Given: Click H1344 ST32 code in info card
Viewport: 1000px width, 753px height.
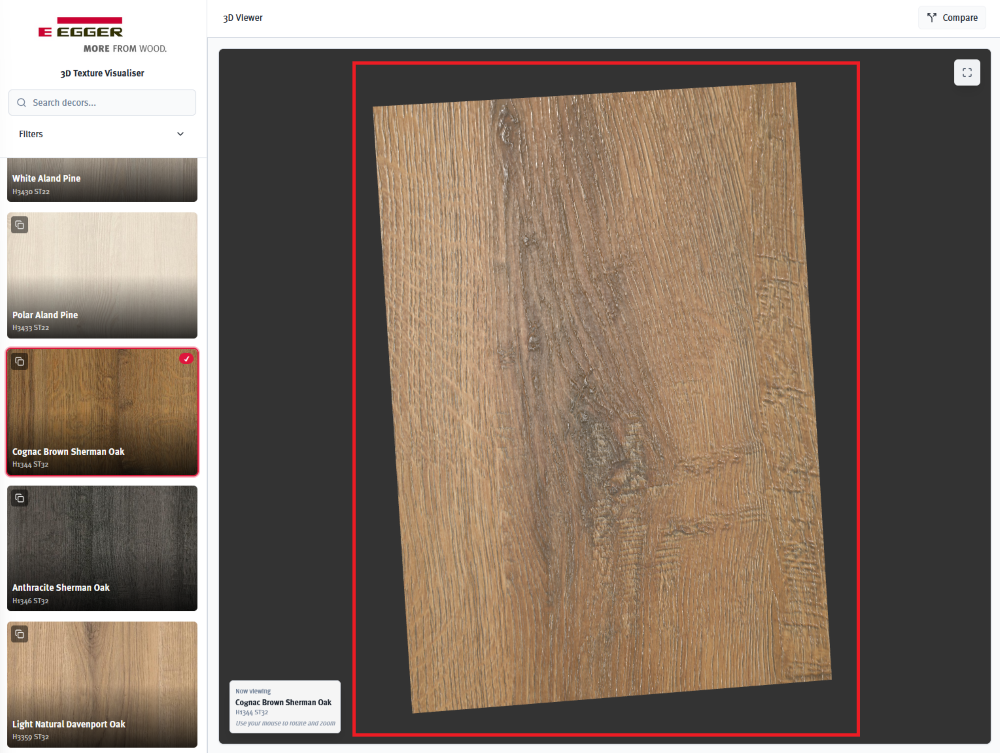Looking at the screenshot, I should pos(252,712).
